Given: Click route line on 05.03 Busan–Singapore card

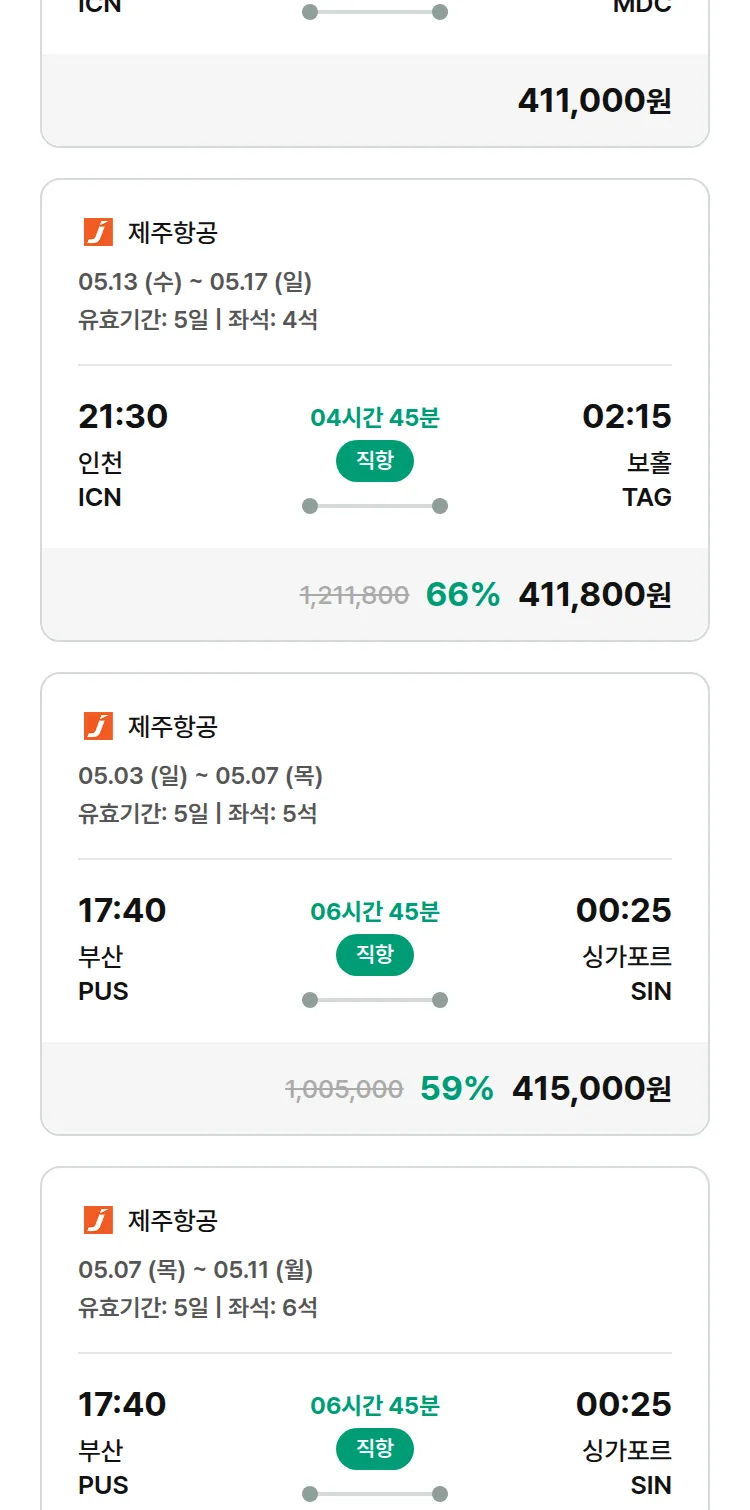Looking at the screenshot, I should point(374,1000).
